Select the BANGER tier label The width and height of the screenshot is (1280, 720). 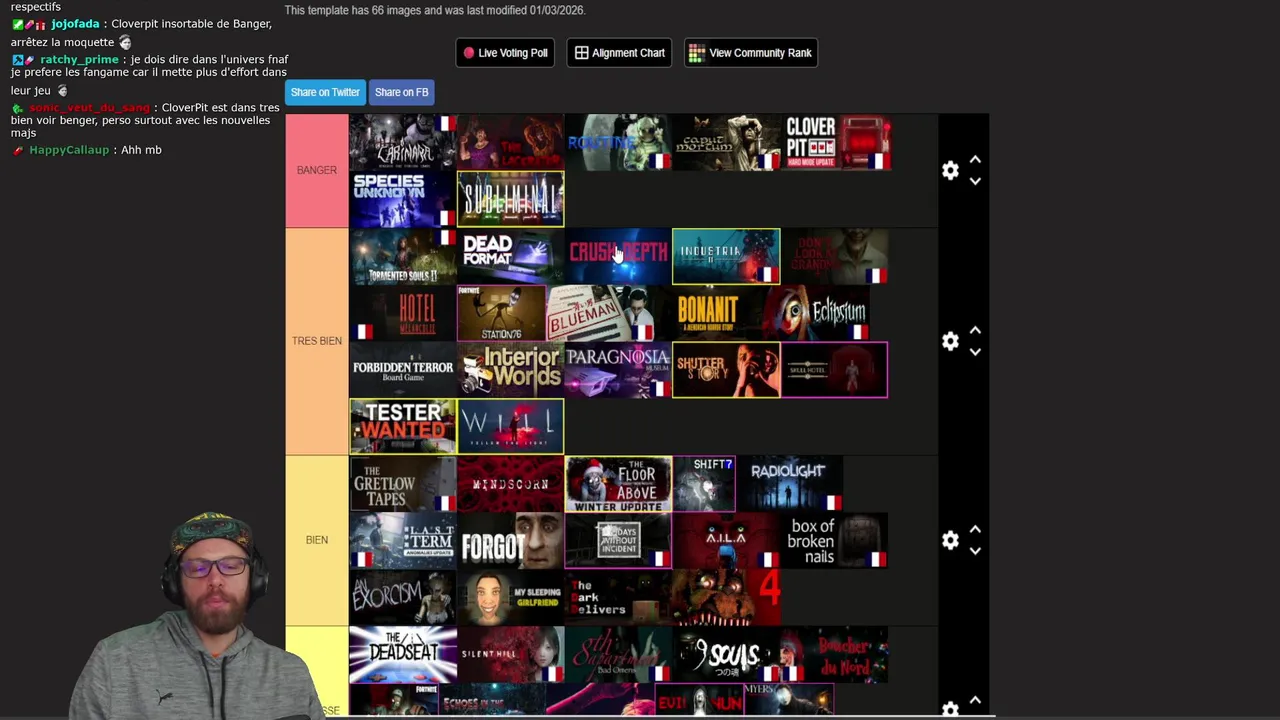tap(317, 170)
